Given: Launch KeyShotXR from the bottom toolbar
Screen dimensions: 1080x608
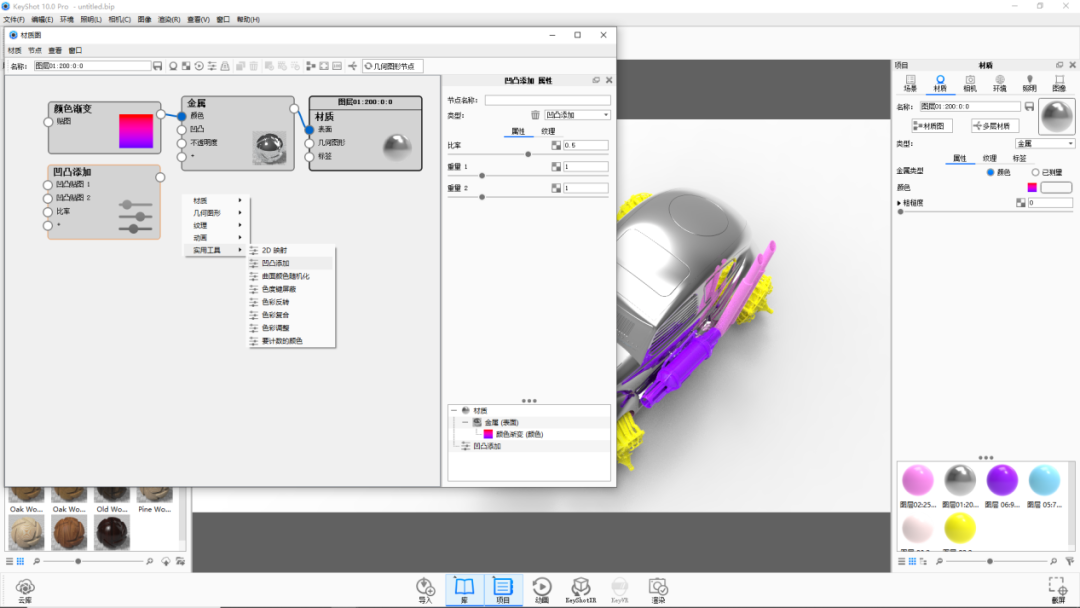Looking at the screenshot, I should pos(581,591).
